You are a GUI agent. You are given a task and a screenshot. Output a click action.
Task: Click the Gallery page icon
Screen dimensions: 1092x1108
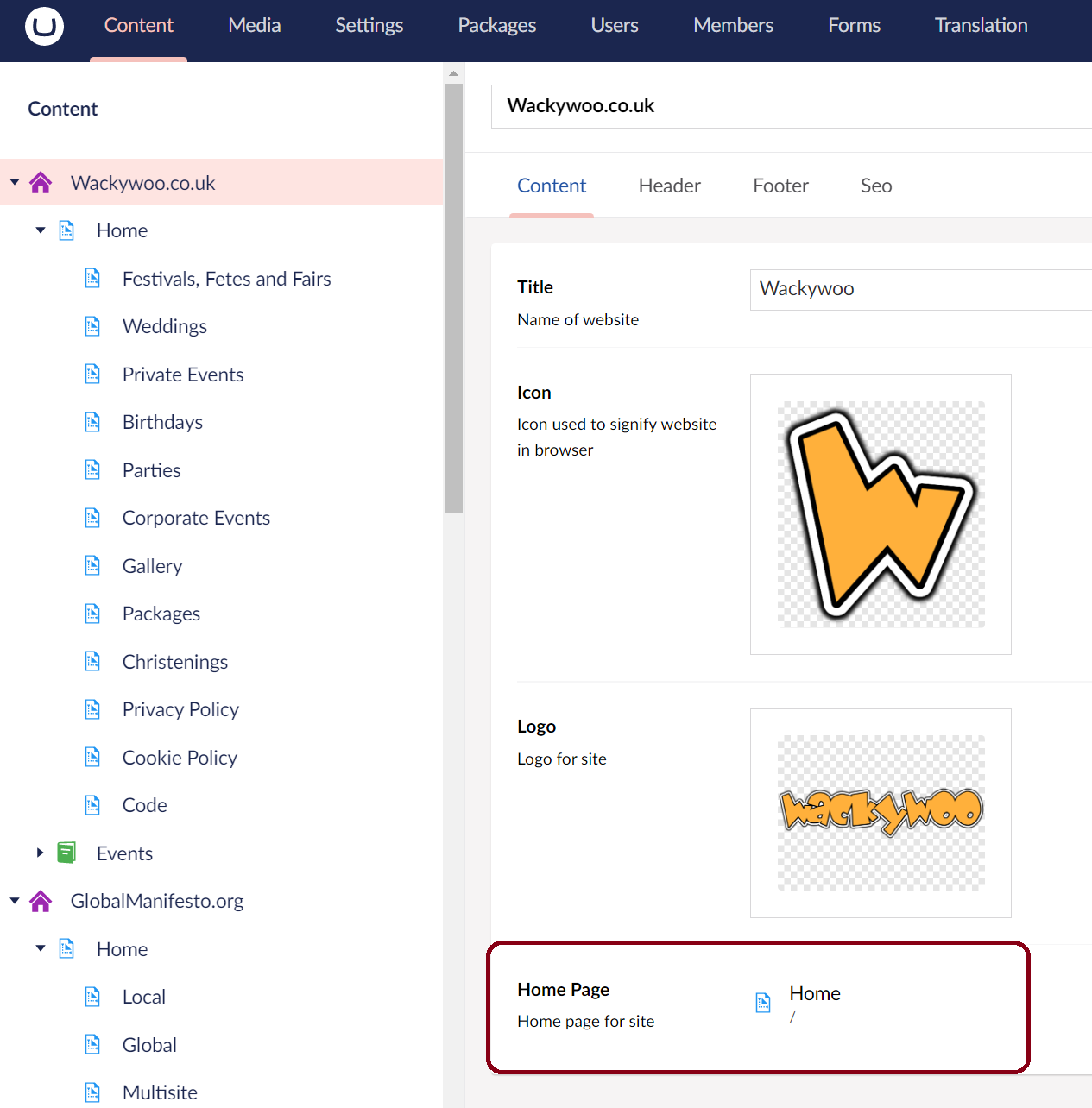[92, 565]
